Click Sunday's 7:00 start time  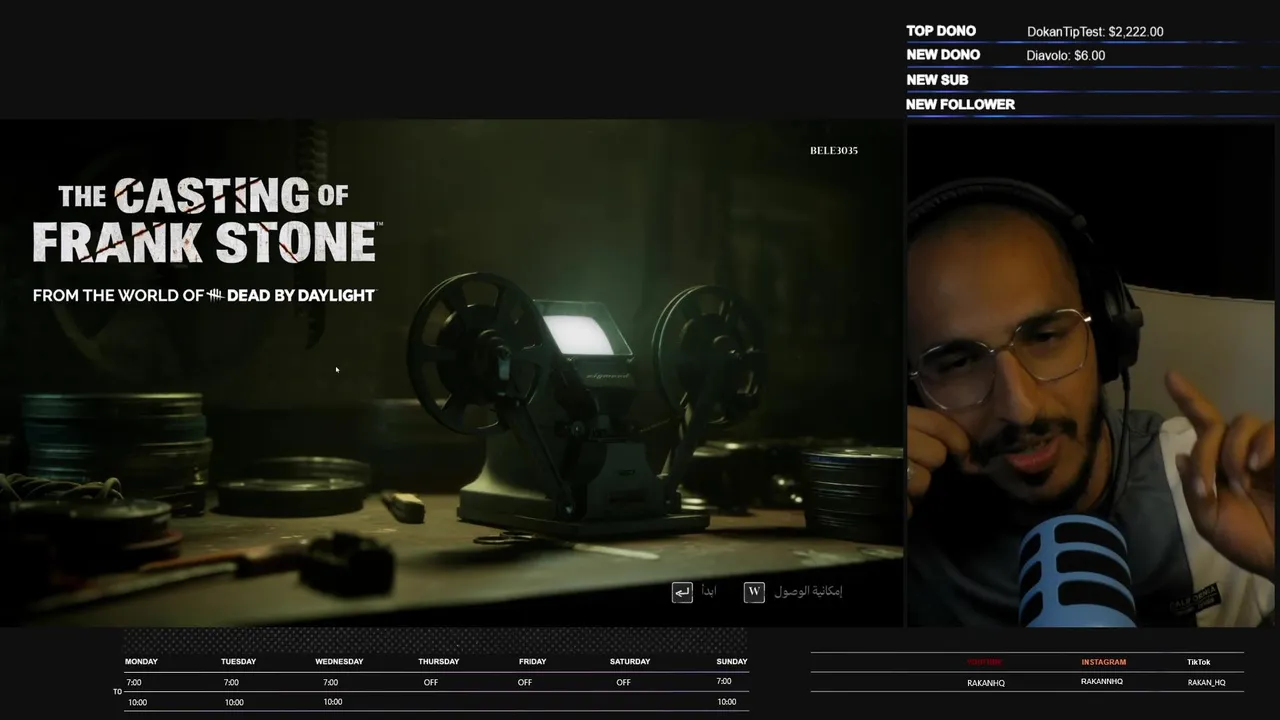[724, 681]
